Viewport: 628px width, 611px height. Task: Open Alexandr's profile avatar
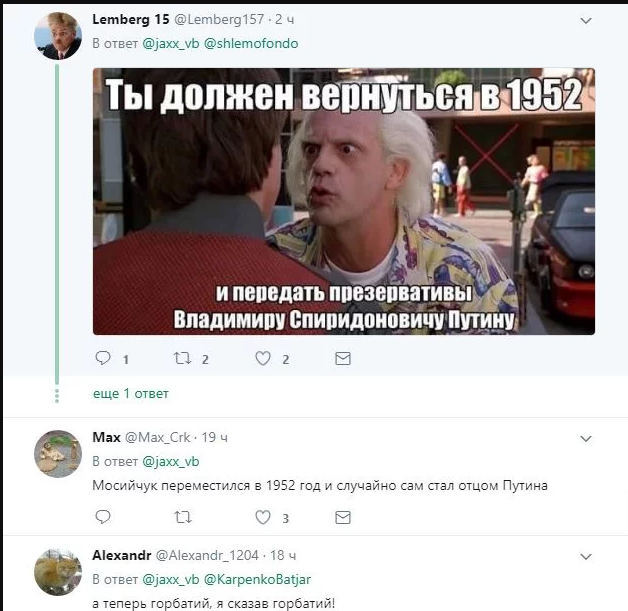[58, 572]
